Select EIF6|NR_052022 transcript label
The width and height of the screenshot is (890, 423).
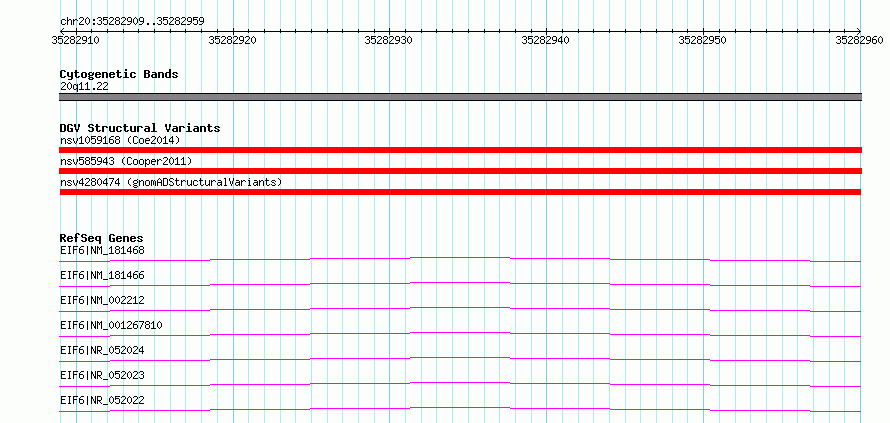point(102,400)
